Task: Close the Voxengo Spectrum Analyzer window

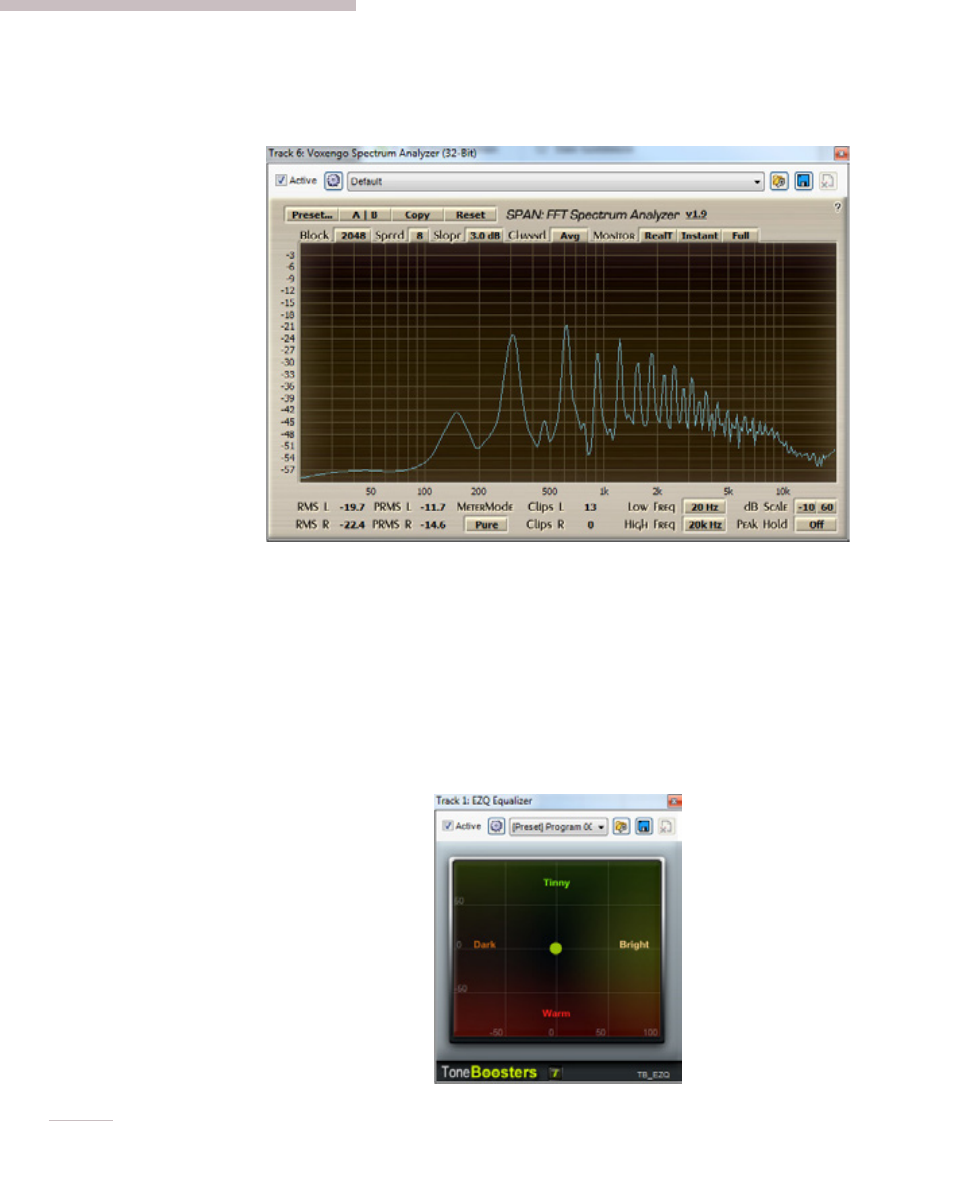Action: (840, 154)
